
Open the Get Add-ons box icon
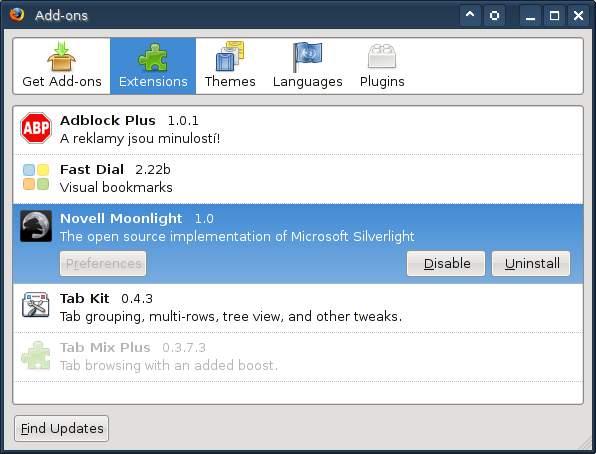[x=62, y=56]
